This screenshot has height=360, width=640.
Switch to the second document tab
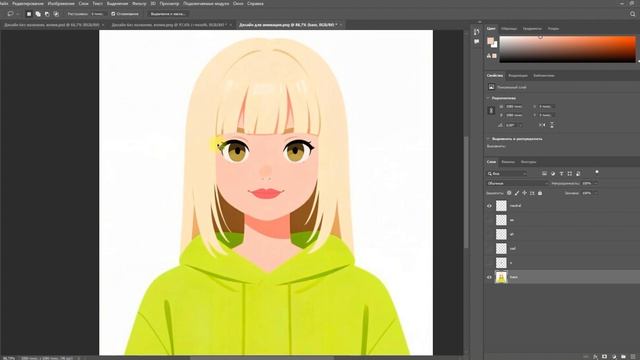click(169, 25)
